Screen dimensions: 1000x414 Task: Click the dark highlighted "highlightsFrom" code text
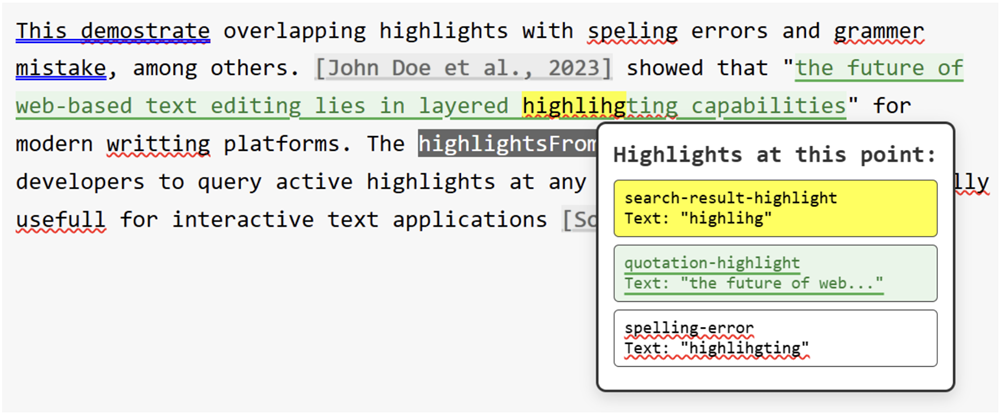[x=507, y=144]
